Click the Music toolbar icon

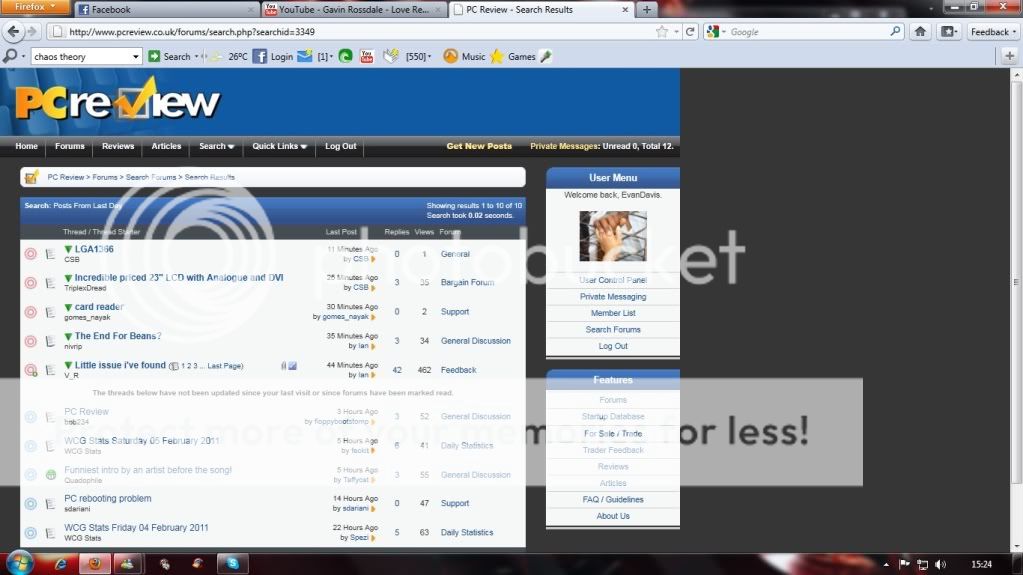[450, 56]
